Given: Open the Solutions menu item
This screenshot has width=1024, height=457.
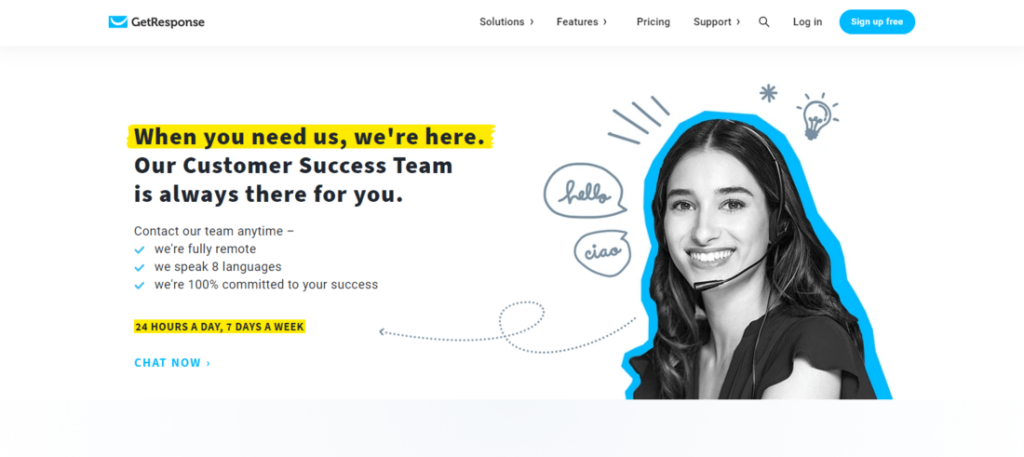Looking at the screenshot, I should [502, 22].
